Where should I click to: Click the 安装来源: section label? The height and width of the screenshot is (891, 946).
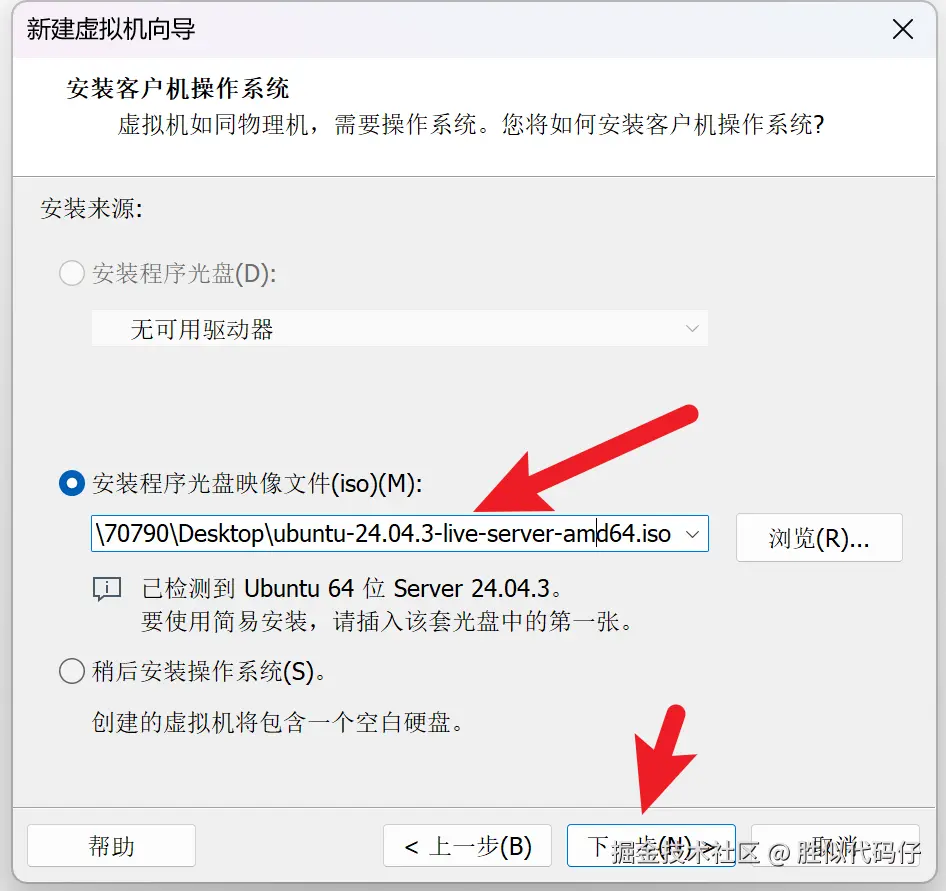(92, 209)
